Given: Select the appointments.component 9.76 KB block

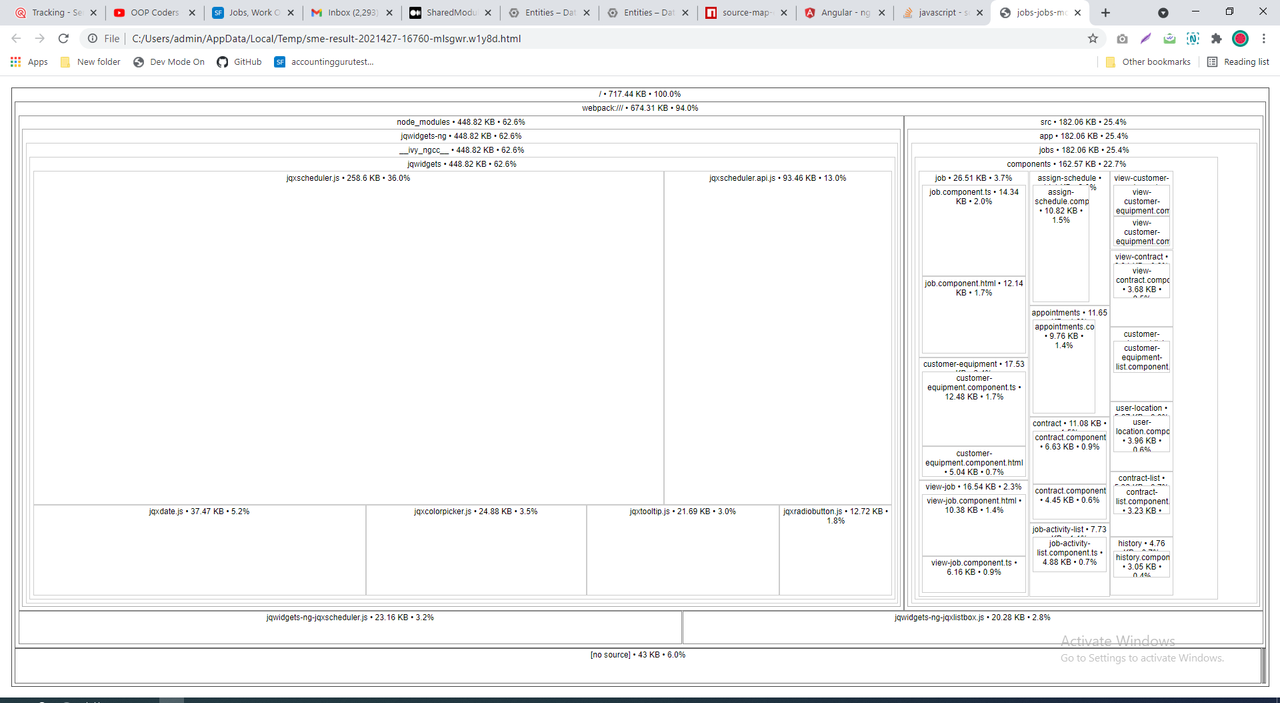Looking at the screenshot, I should pyautogui.click(x=1064, y=367).
